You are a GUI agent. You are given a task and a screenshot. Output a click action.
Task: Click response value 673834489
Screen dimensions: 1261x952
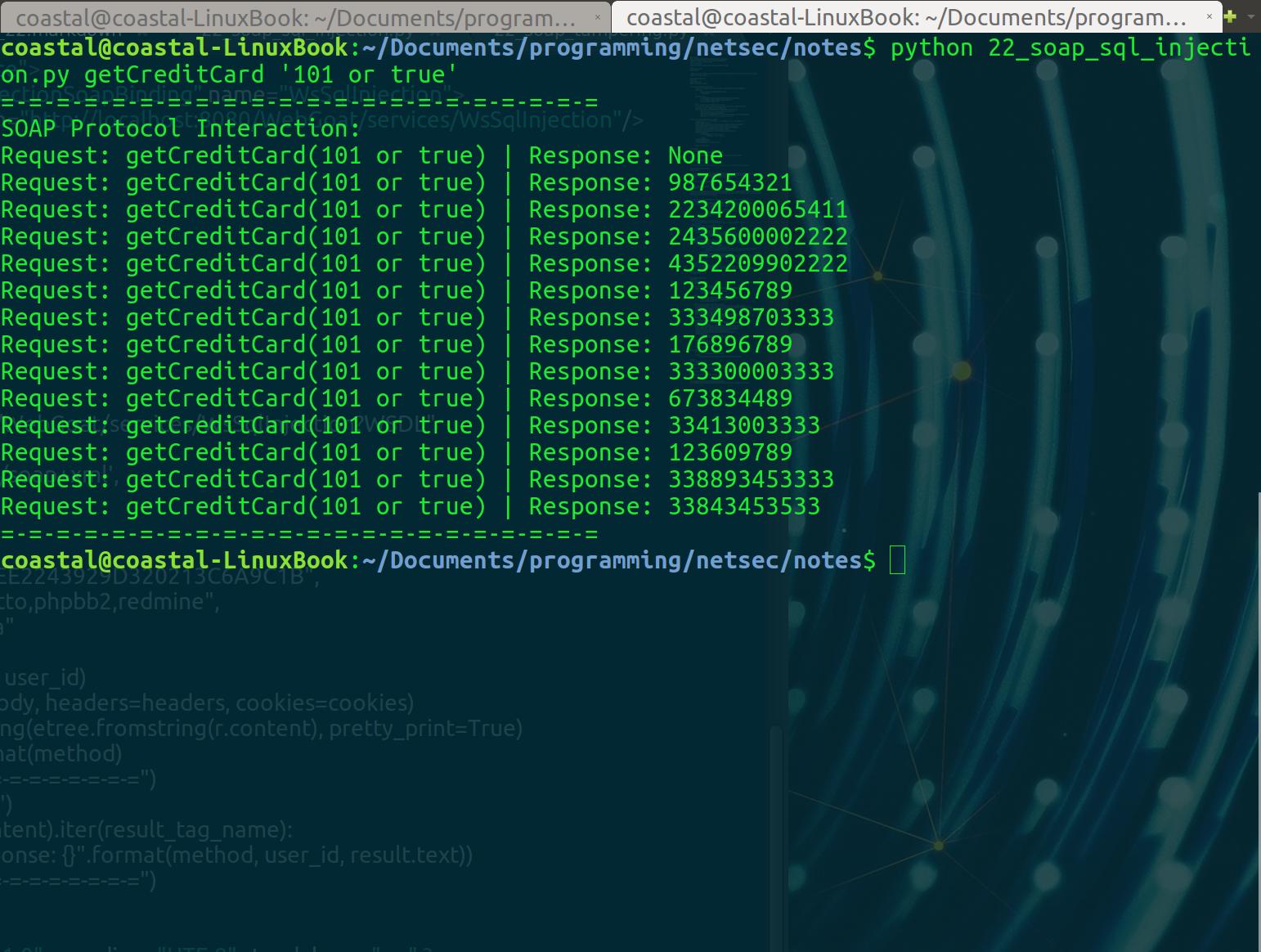pyautogui.click(x=730, y=399)
